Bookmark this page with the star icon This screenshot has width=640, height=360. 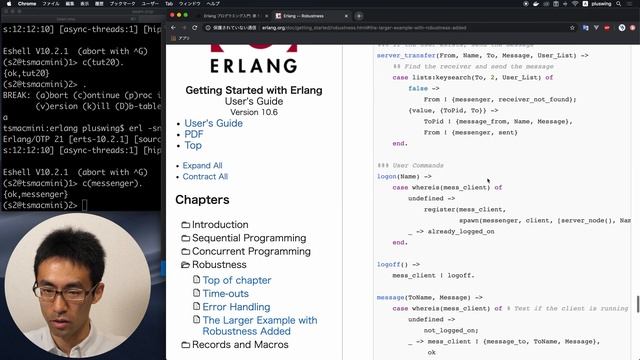click(x=572, y=28)
